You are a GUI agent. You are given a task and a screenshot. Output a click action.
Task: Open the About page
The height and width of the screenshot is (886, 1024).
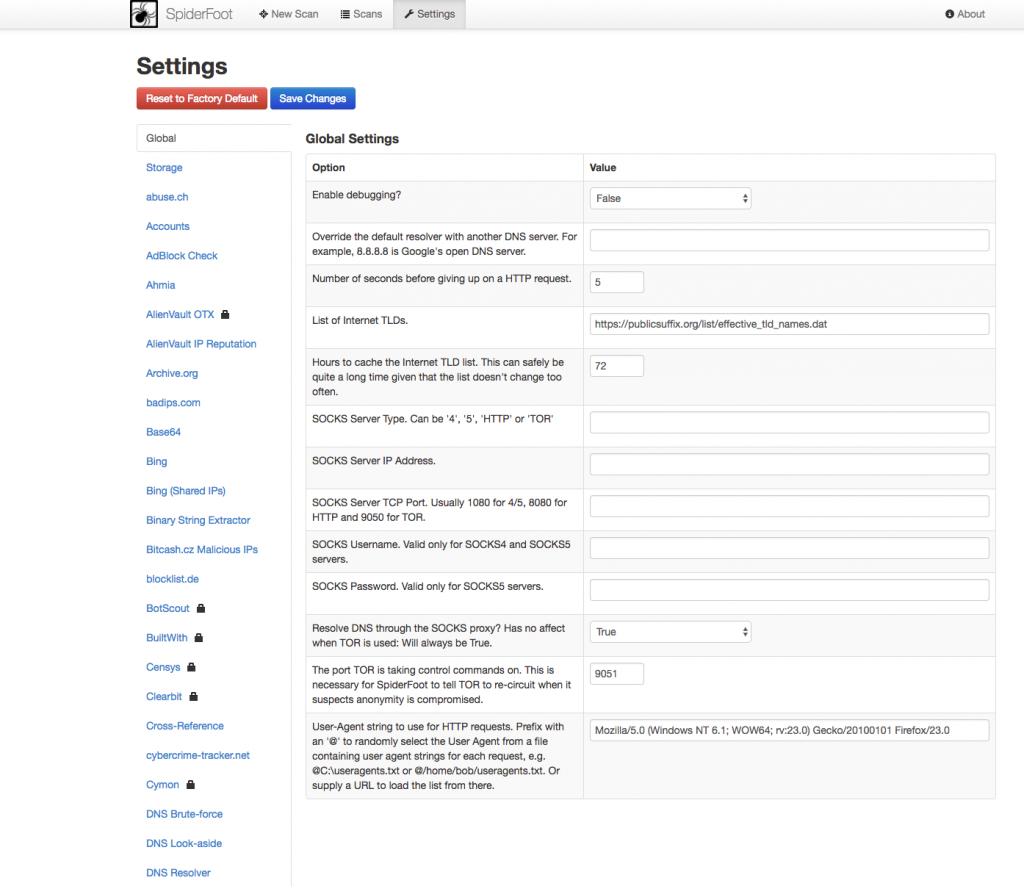click(965, 14)
